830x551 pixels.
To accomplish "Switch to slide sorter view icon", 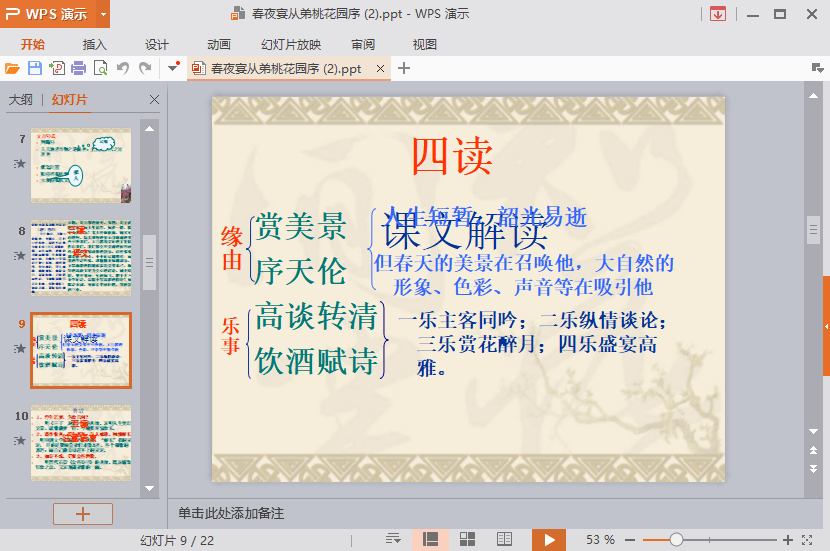I will pos(467,539).
